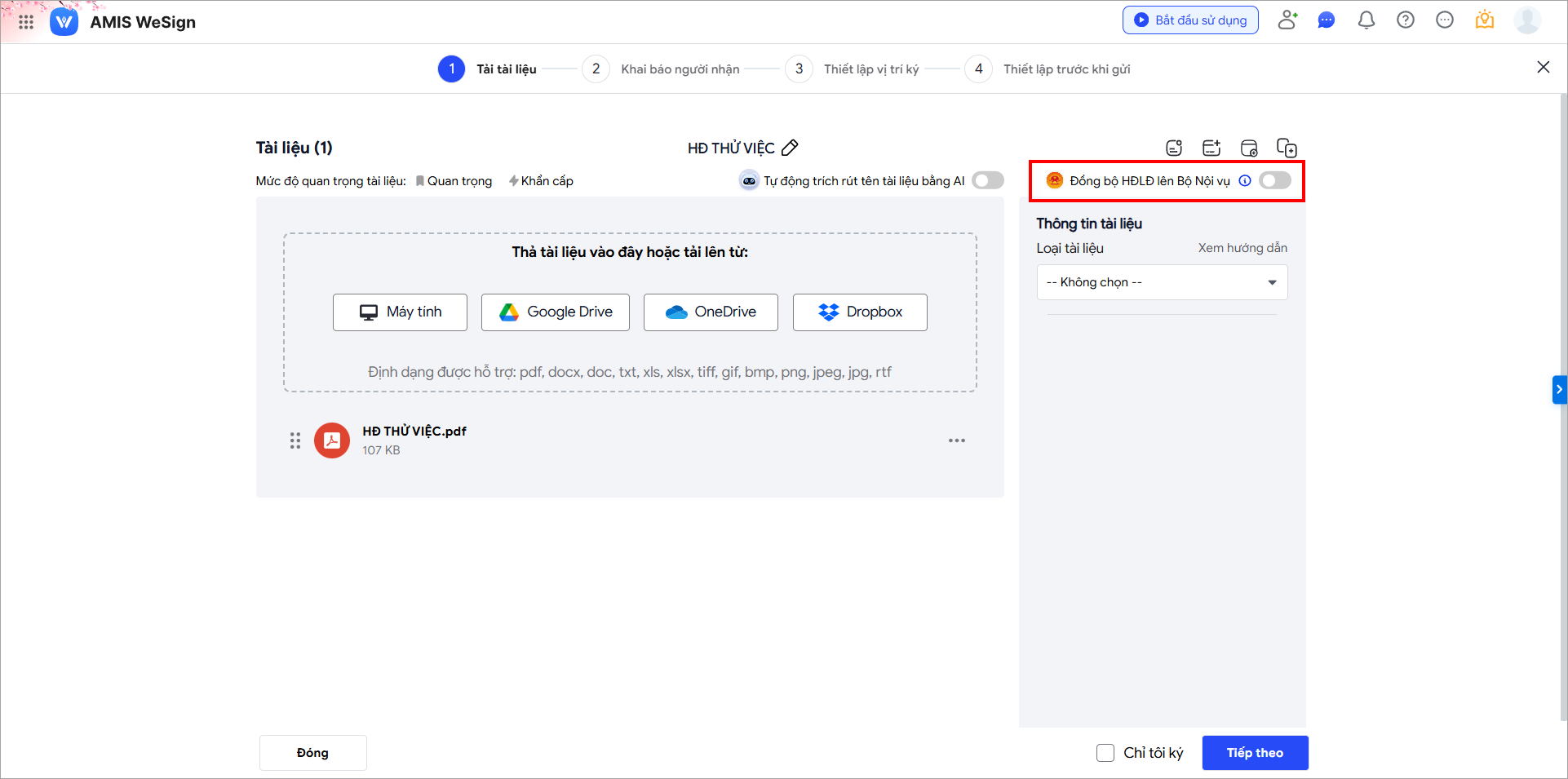Click the Tiếp theo button

[x=1255, y=753]
